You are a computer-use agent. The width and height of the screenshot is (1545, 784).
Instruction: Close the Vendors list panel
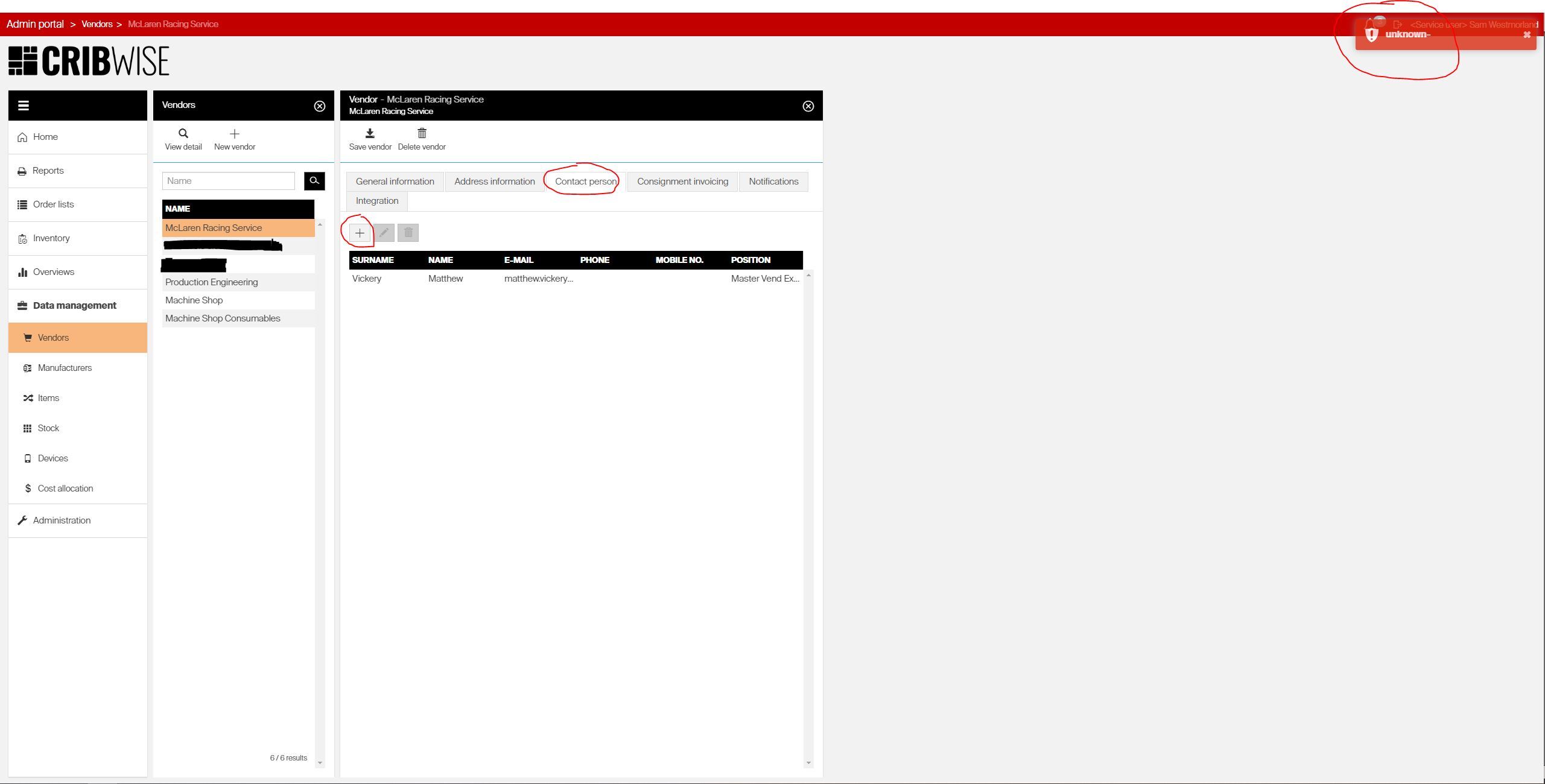pos(320,106)
